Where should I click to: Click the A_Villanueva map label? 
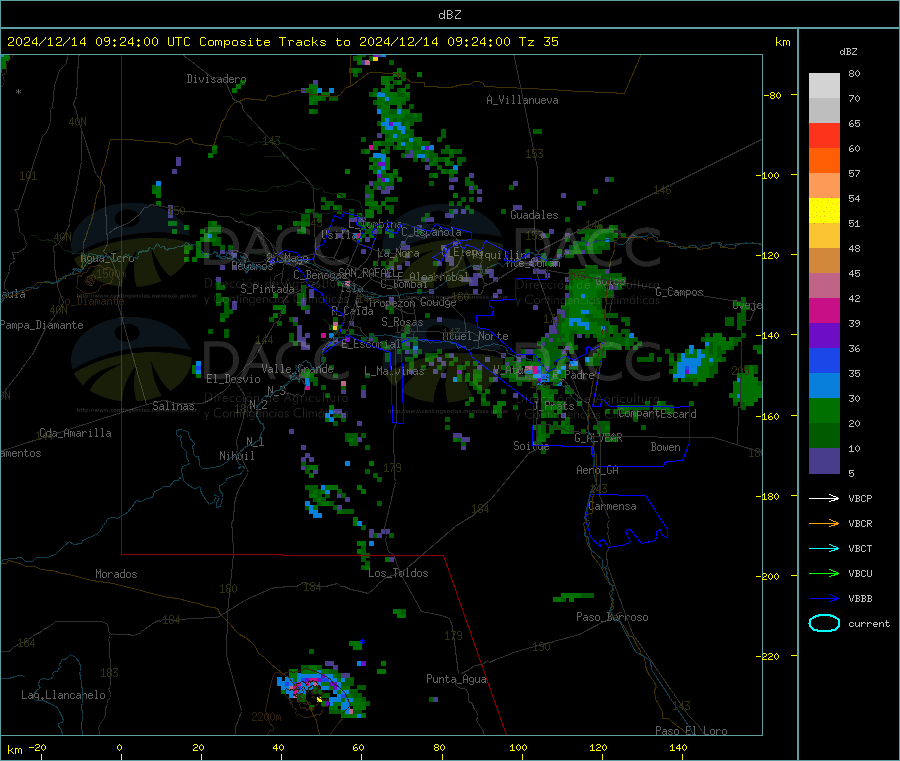tap(522, 100)
